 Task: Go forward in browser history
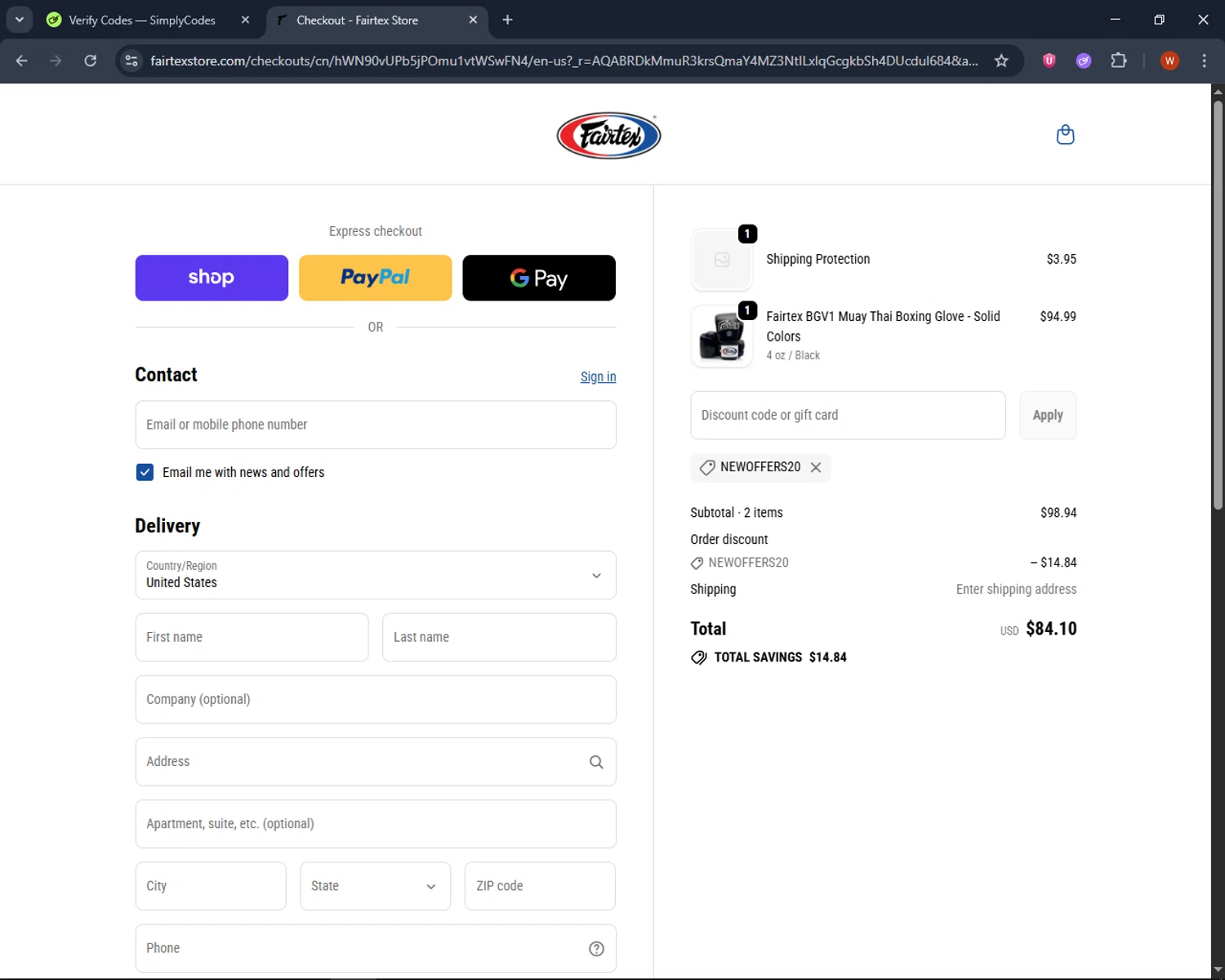[56, 60]
